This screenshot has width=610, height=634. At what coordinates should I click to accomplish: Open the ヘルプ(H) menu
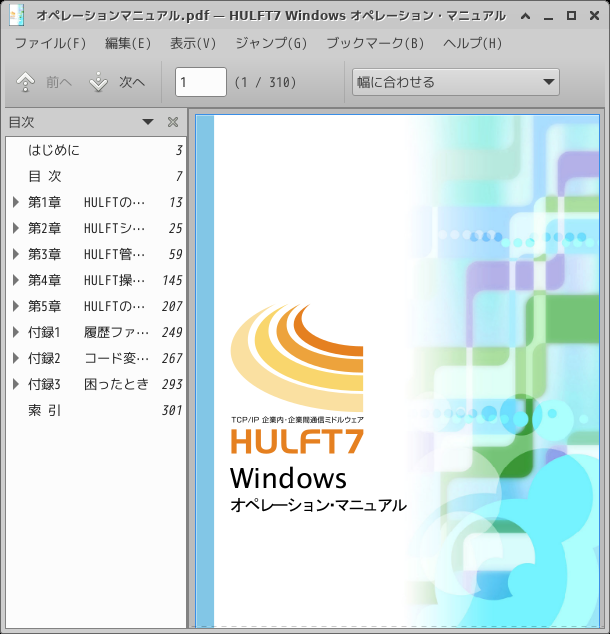pos(472,43)
